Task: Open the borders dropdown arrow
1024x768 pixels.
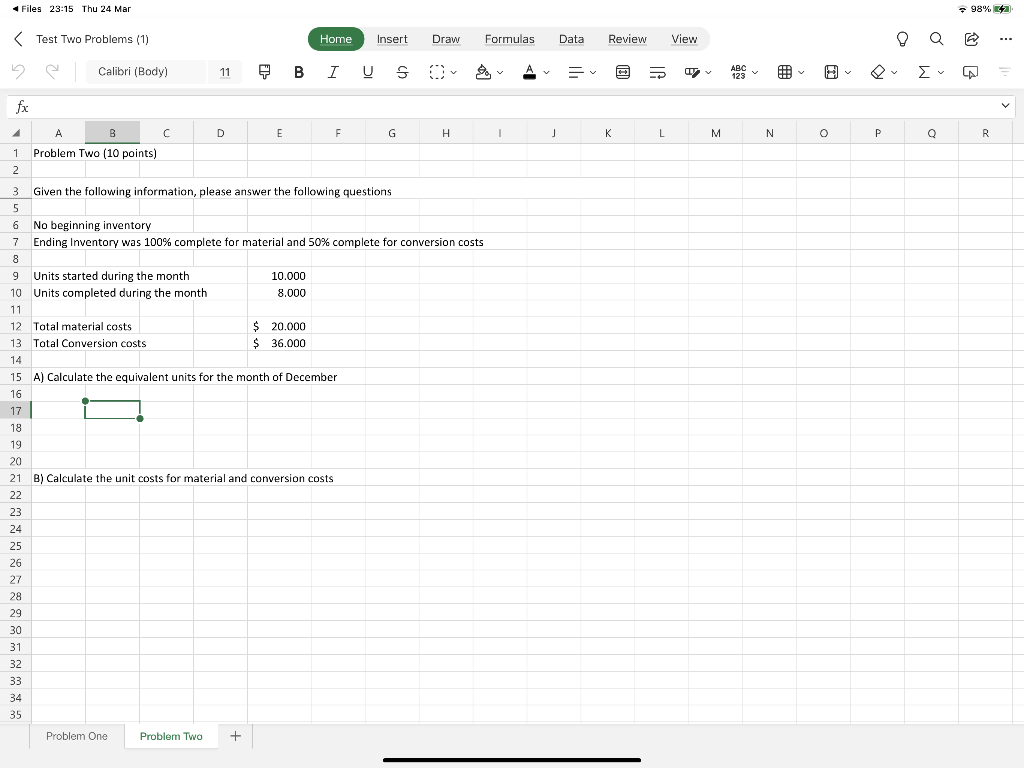Action: pos(453,72)
